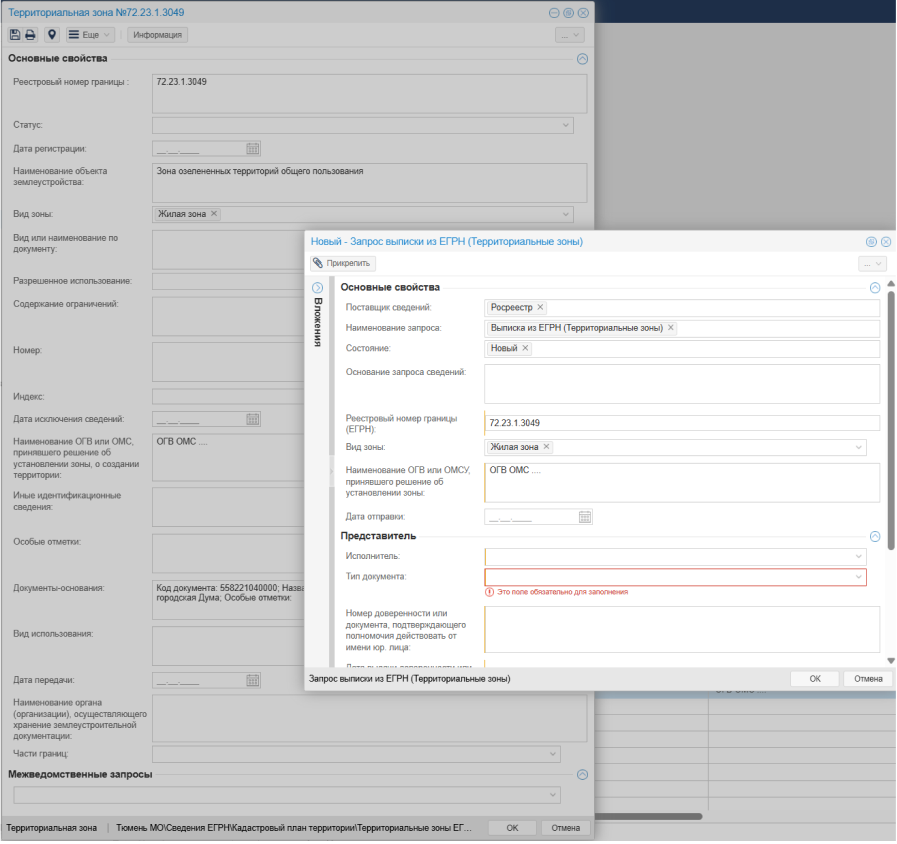Screen dimensions: 897x844
Task: Confirm the request with OK button
Action: tap(815, 678)
